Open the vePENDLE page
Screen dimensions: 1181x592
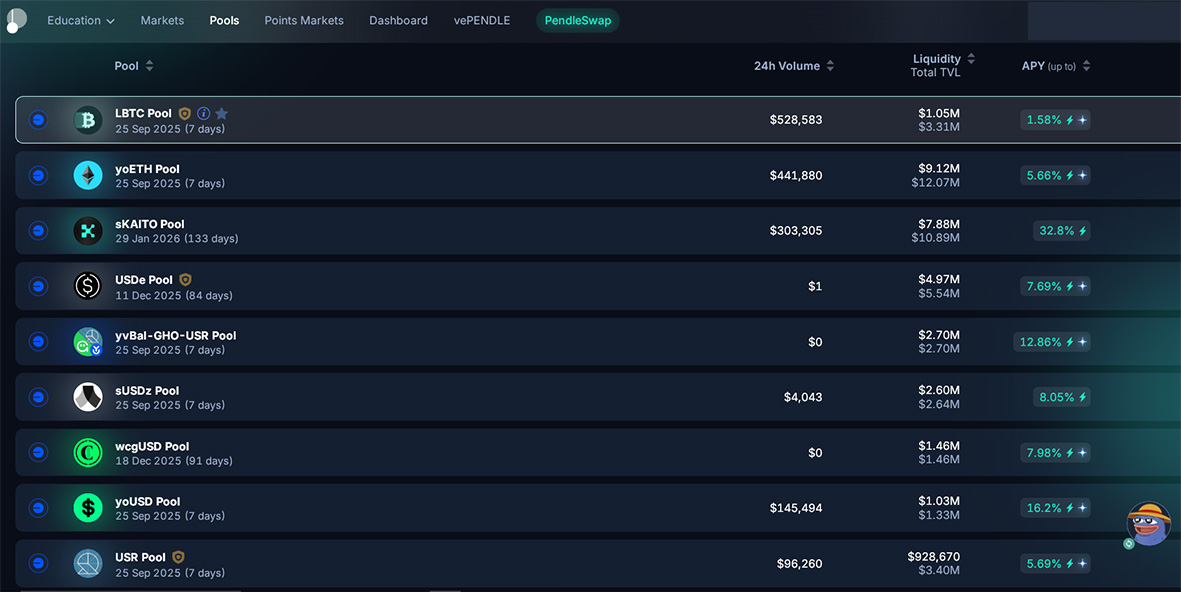(x=482, y=20)
